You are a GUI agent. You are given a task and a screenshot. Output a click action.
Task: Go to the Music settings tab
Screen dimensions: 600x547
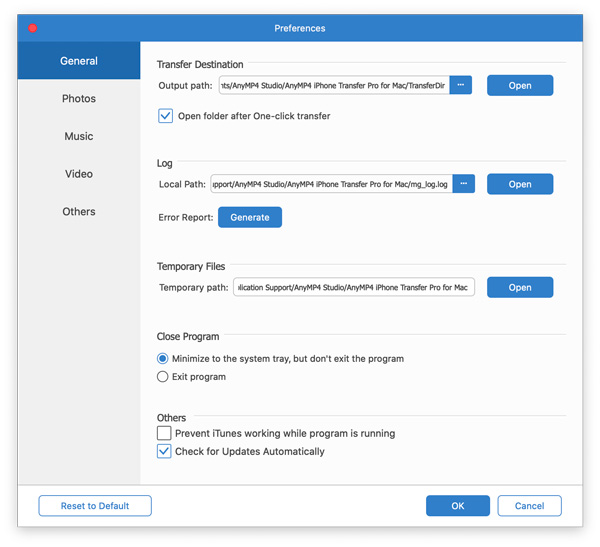79,136
